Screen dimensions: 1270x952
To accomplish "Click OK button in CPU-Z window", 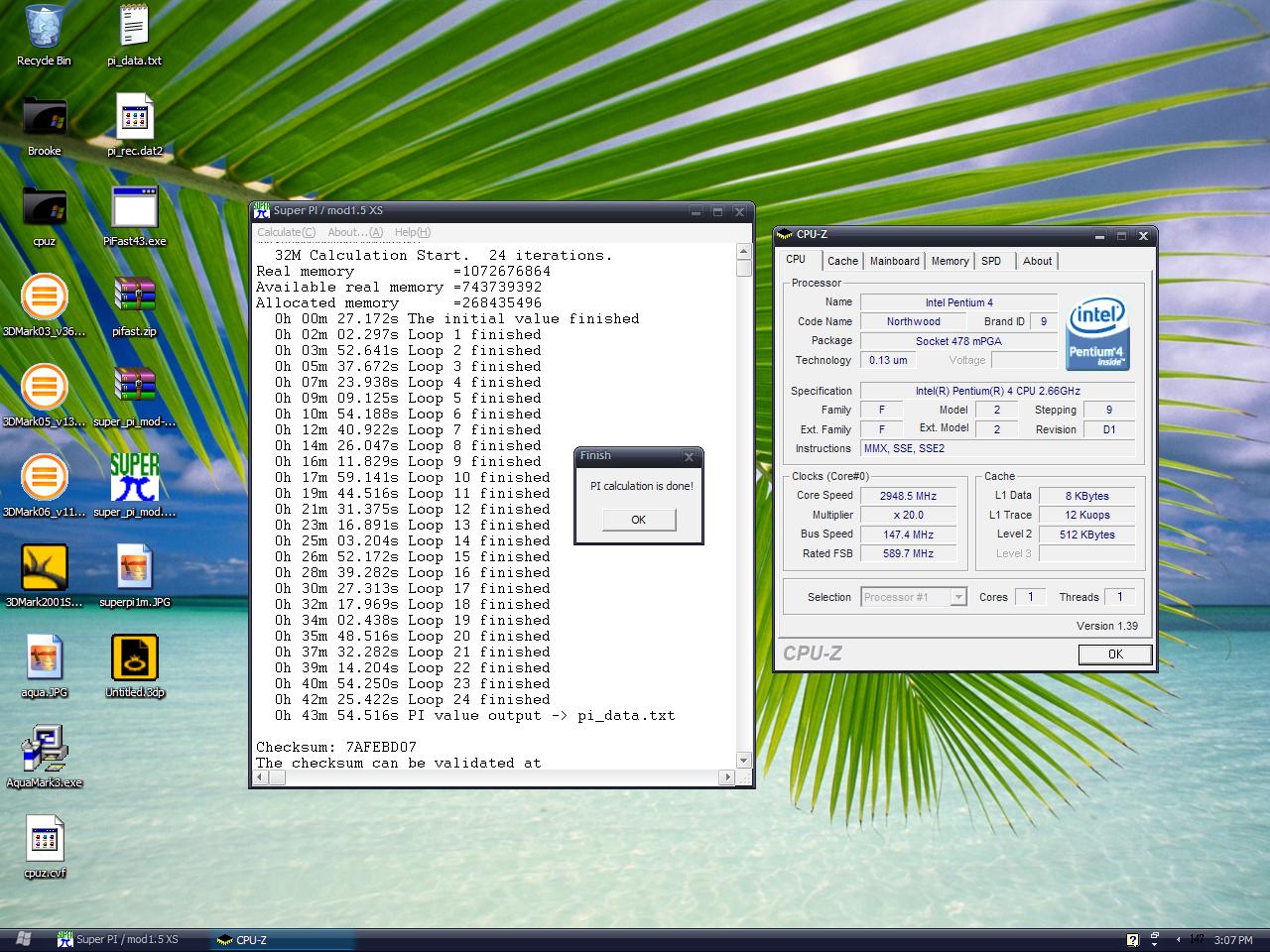I will point(1115,654).
